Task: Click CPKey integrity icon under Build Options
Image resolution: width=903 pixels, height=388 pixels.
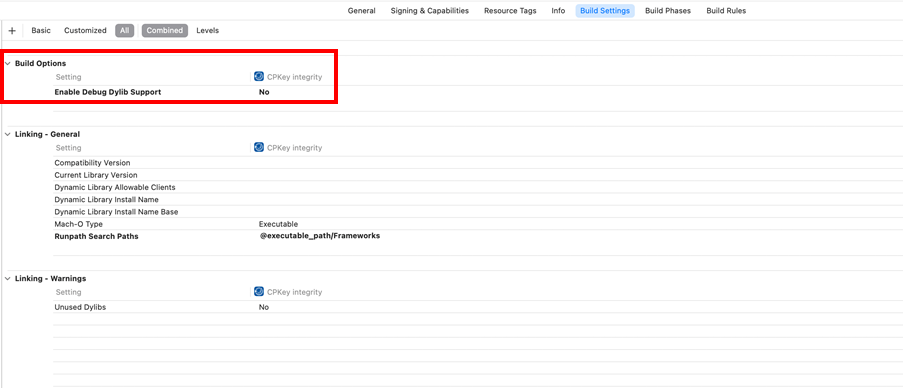Action: tap(259, 77)
